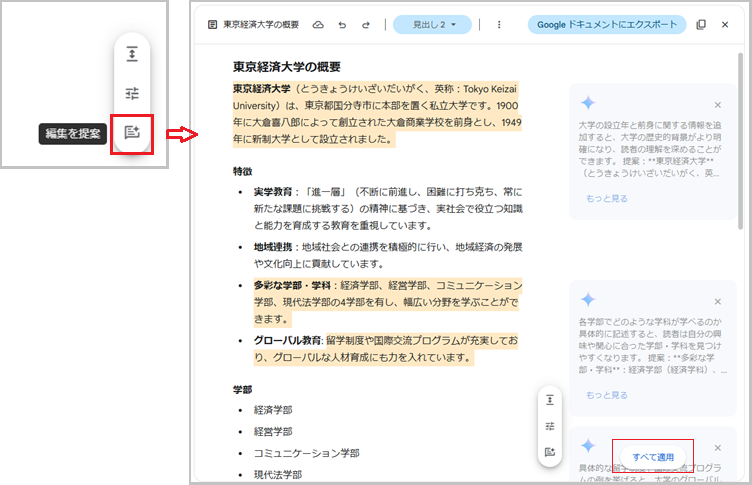Click もっと見る in the first suggestion card
752x485 pixels.
tap(607, 199)
